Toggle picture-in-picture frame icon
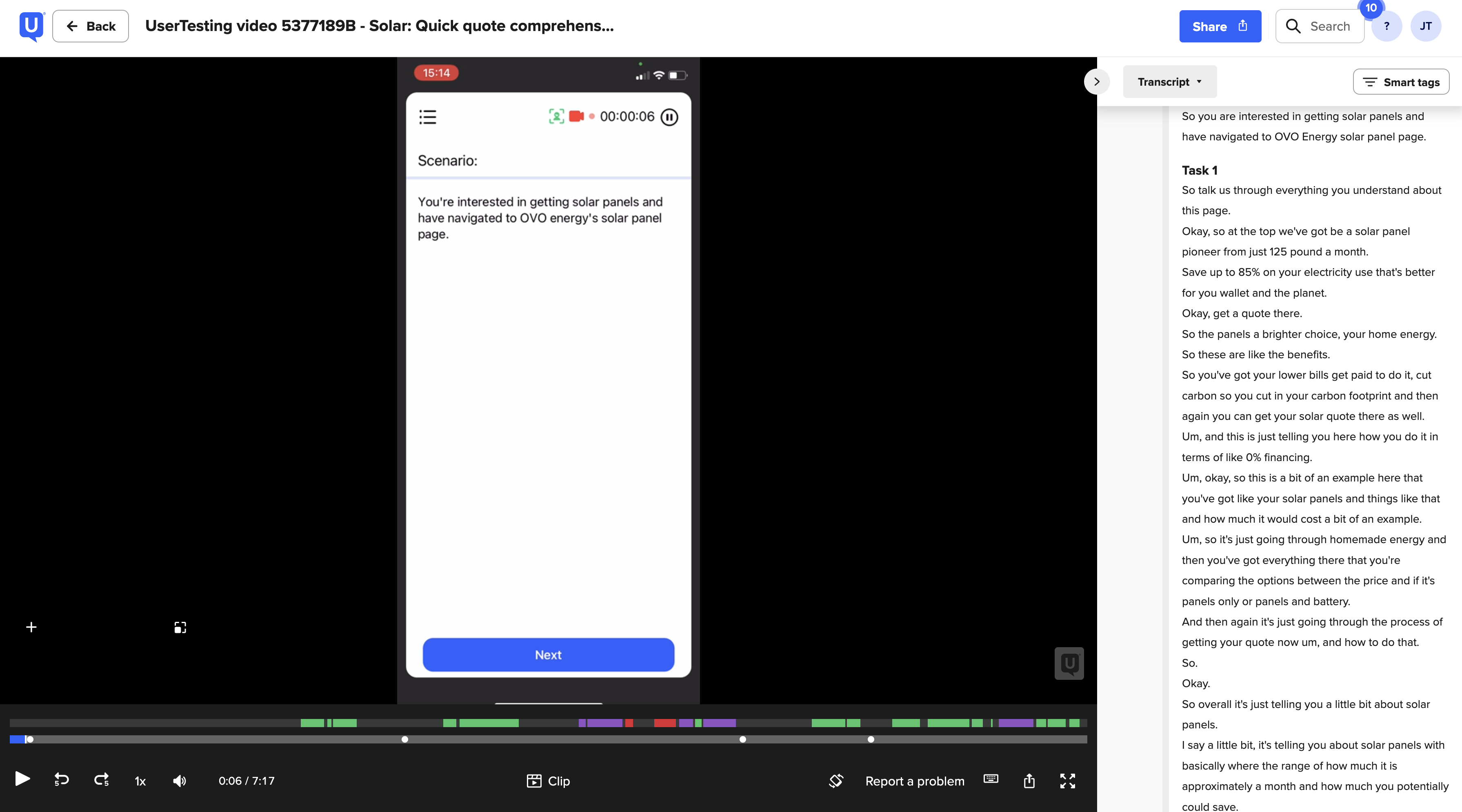Screen dimensions: 1462x812 tap(180, 627)
